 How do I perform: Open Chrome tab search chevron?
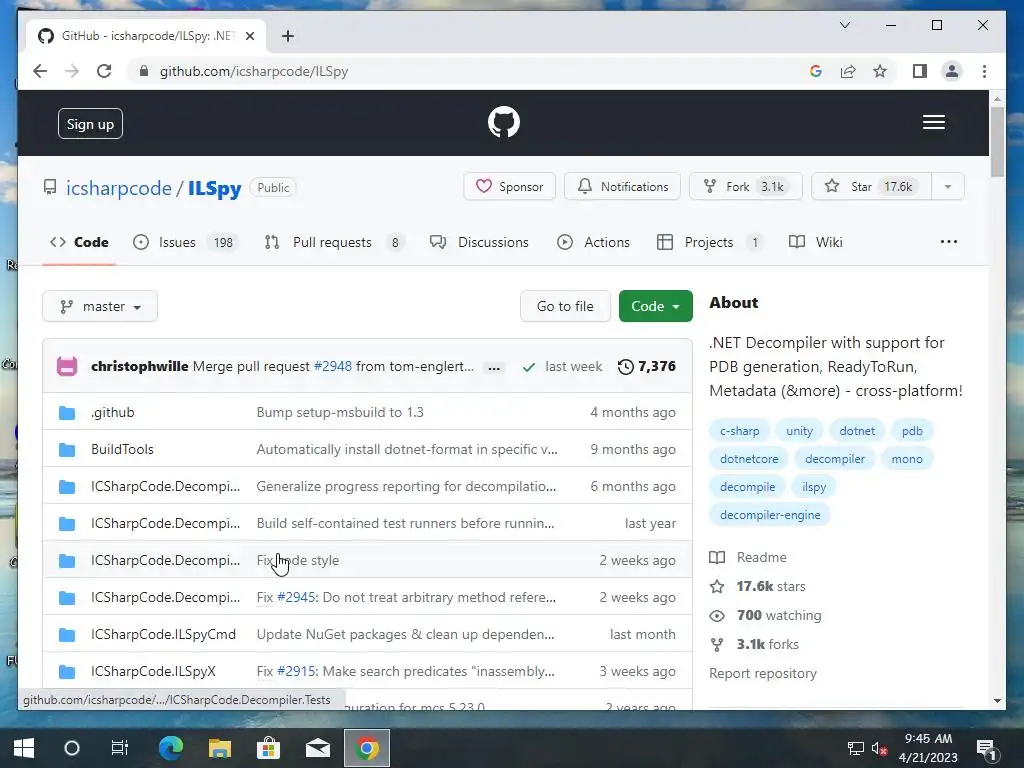[845, 25]
